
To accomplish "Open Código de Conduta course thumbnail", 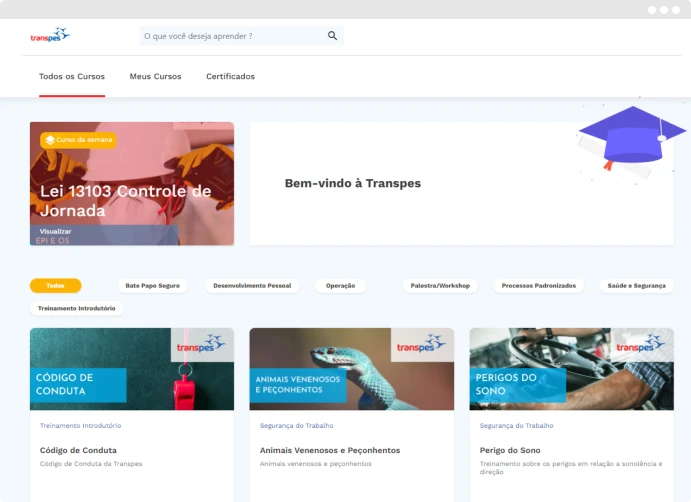I will pos(132,369).
